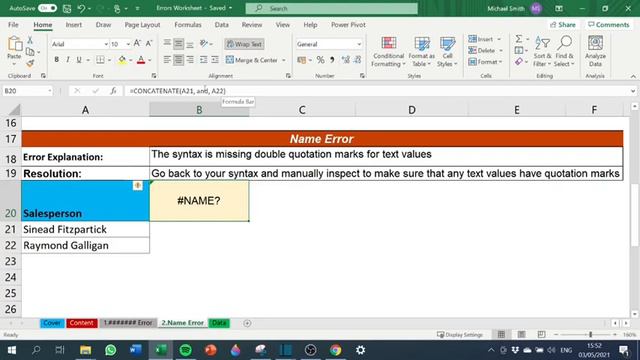
Task: Select Center horizontal alignment icon
Action: click(x=178, y=60)
